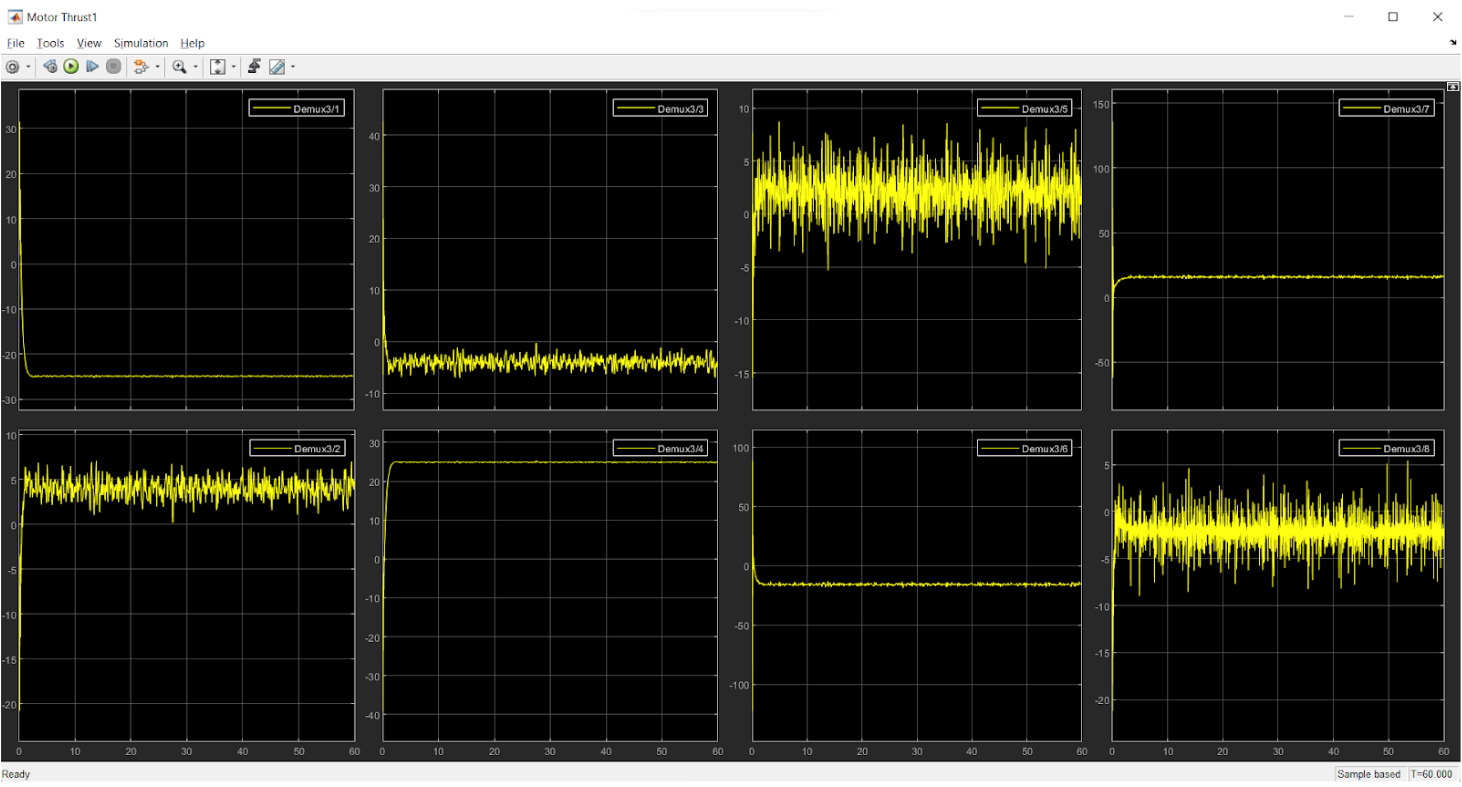Toggle the Demux3/1 legend entry
1462x787 pixels.
[298, 108]
